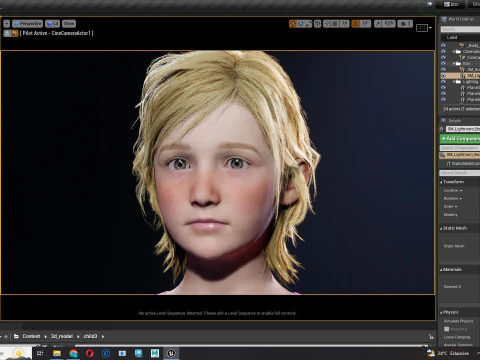Toggle rotation snapping (orange angle icon)
The width and height of the screenshot is (480, 360).
coord(355,24)
